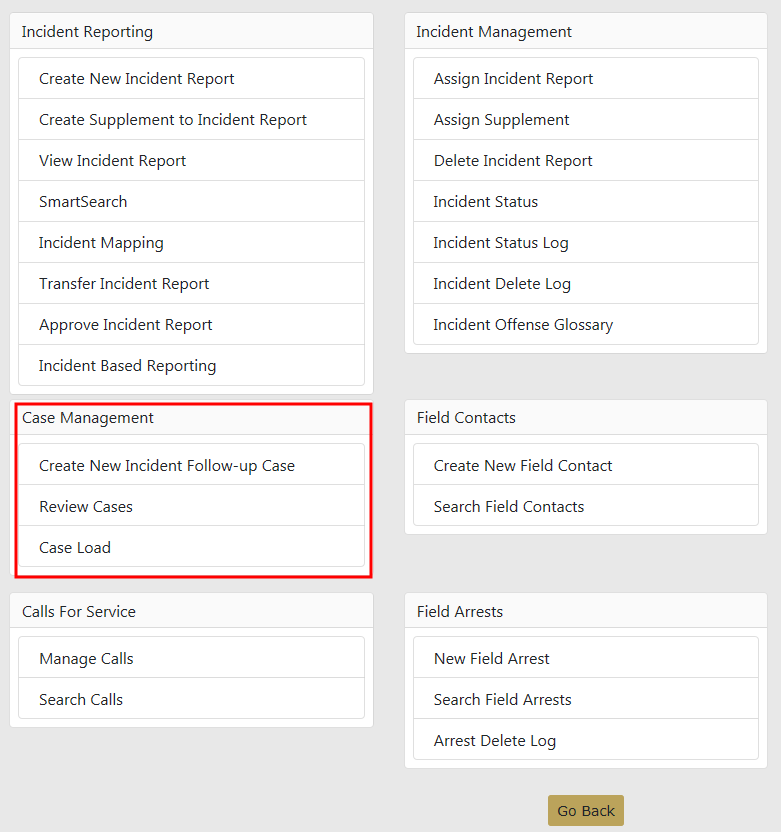Open Delete Incident Report entry
Screen dimensions: 781x832
tap(513, 161)
